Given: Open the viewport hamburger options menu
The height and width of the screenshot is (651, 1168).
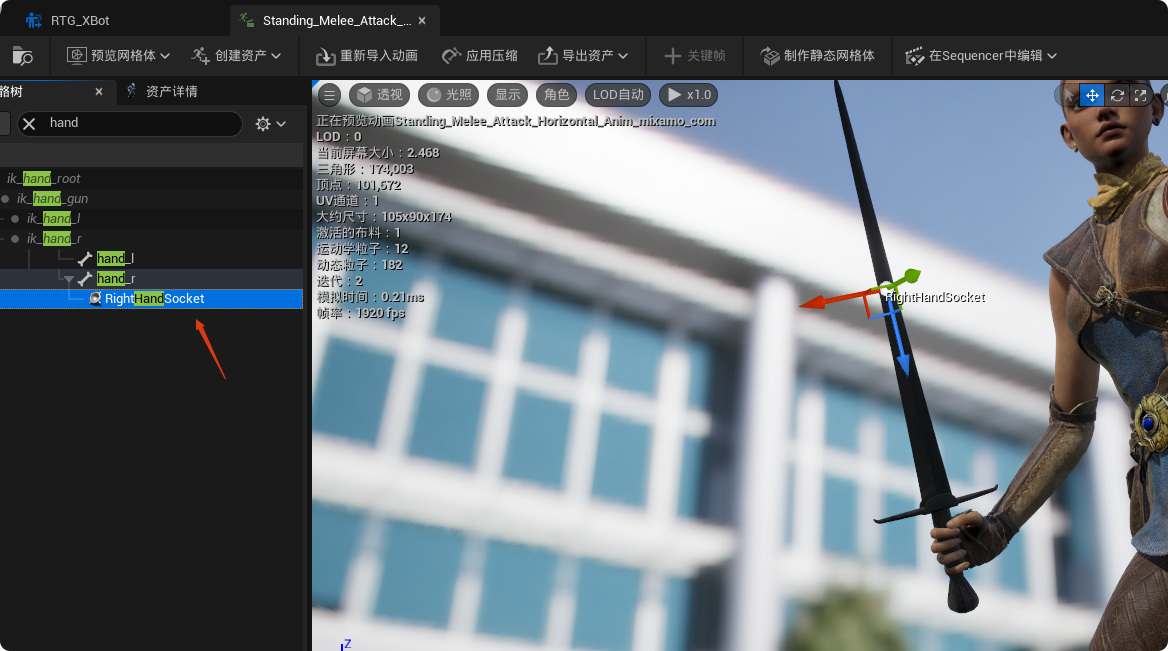Looking at the screenshot, I should pos(329,95).
